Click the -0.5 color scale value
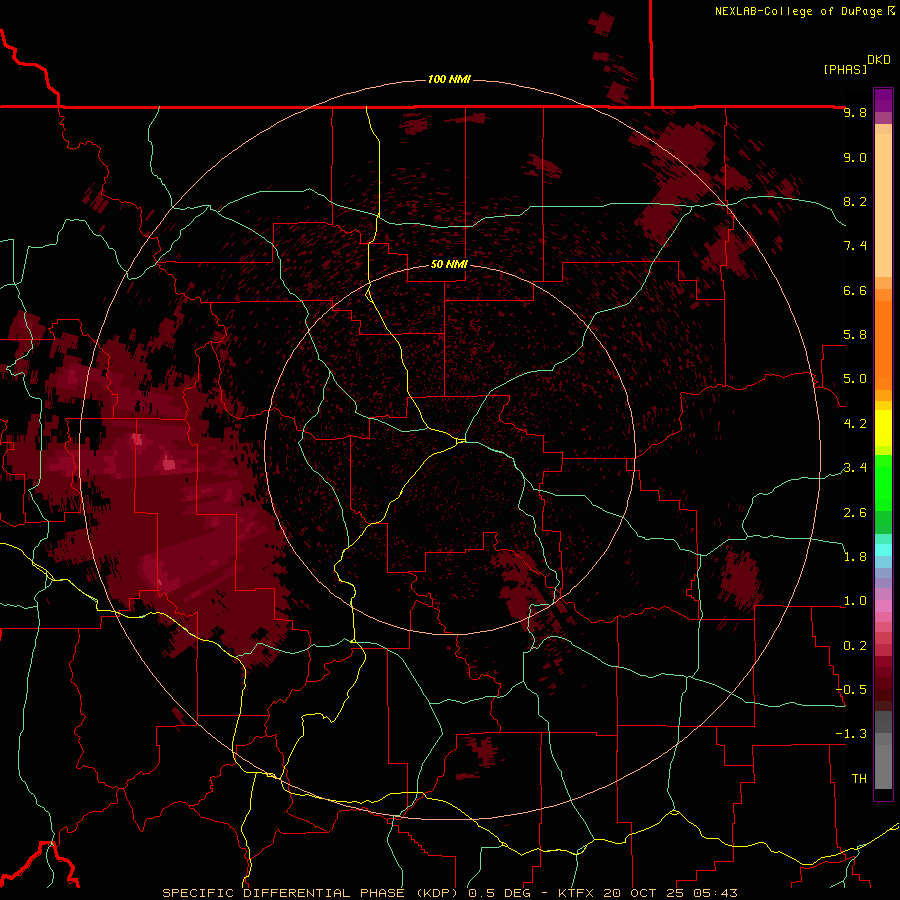900x900 pixels. coord(851,690)
